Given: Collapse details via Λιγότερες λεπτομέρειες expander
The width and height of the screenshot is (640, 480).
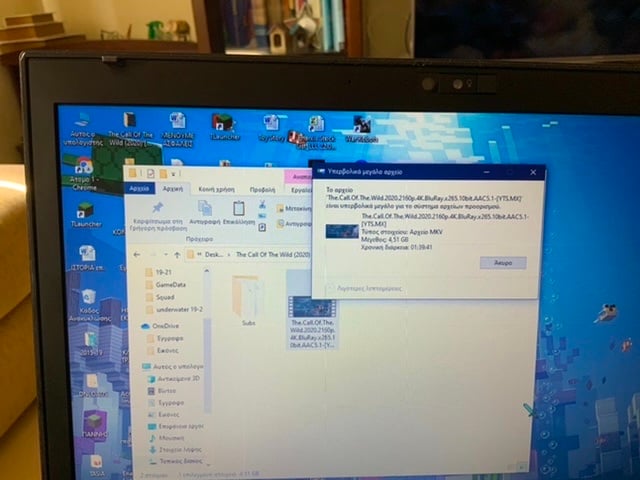Looking at the screenshot, I should [365, 289].
